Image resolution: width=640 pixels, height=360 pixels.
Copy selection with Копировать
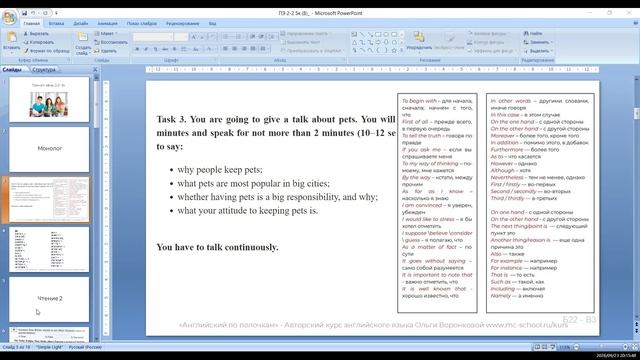coord(39,42)
